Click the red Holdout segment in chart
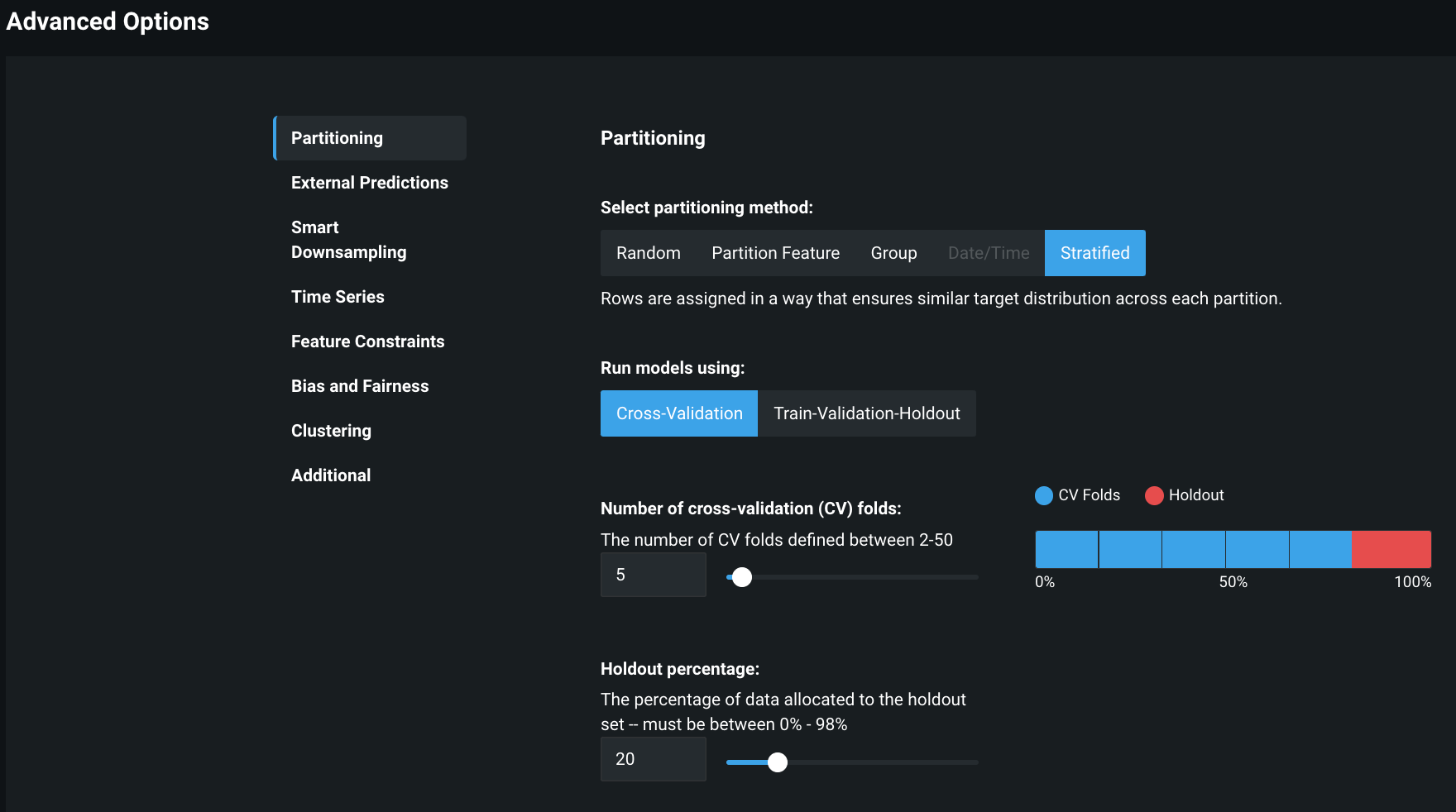 pyautogui.click(x=1391, y=549)
